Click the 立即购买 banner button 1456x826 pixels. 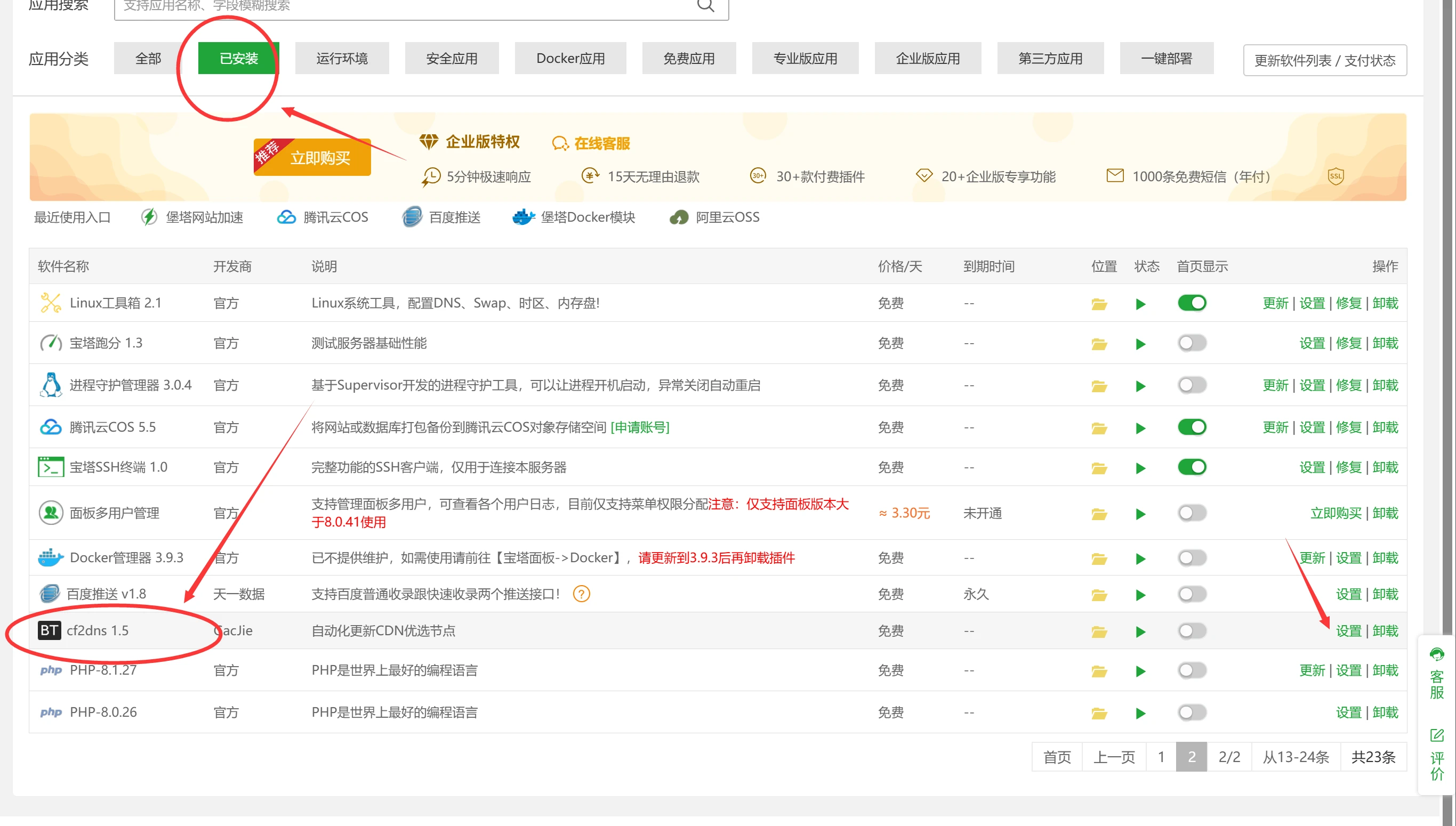point(312,157)
